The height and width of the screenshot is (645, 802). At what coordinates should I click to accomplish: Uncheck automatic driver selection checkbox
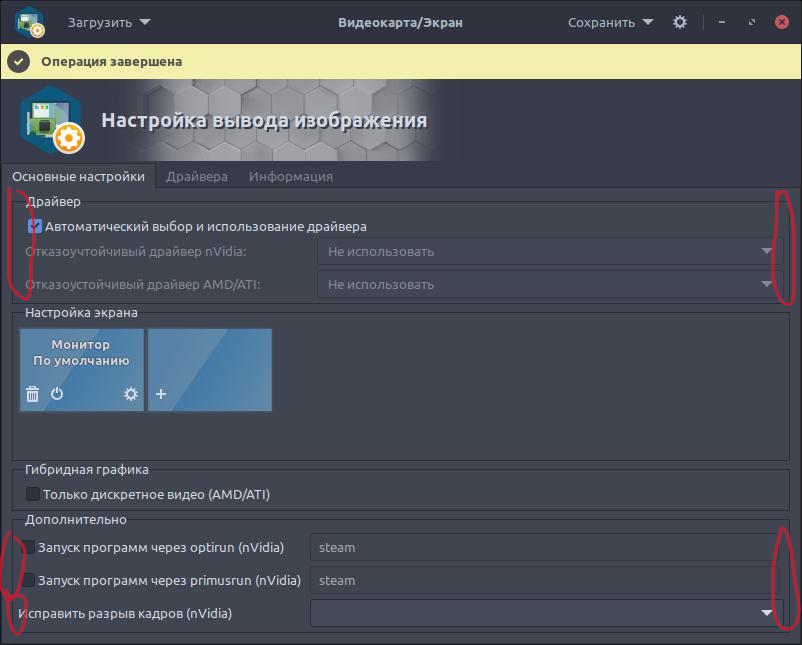(35, 227)
